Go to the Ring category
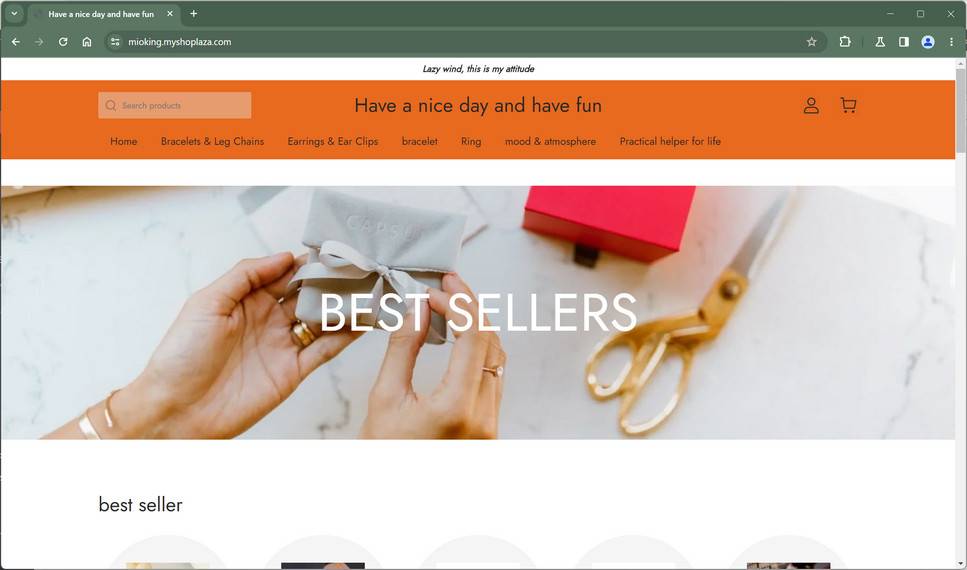 coord(471,141)
